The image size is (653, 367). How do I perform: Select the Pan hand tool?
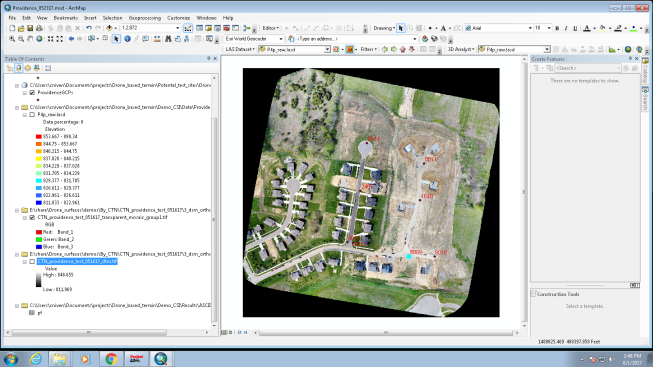point(30,39)
